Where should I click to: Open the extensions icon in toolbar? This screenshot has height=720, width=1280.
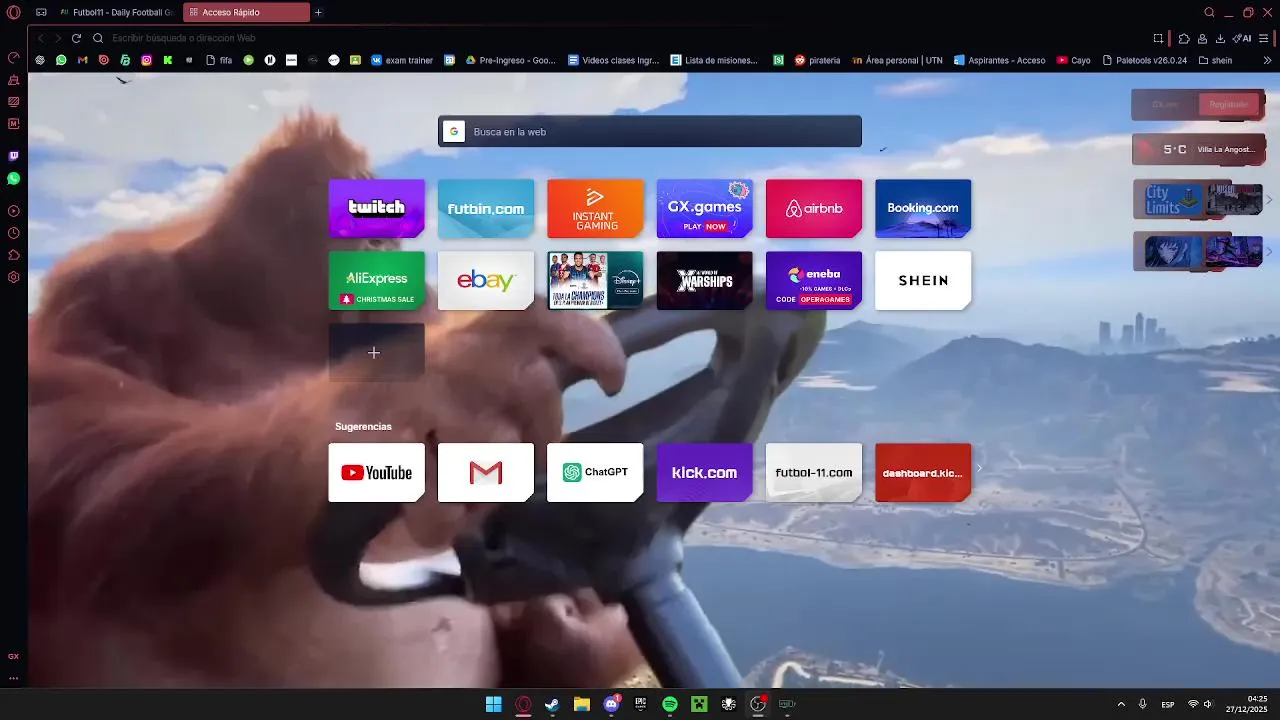click(x=1184, y=38)
